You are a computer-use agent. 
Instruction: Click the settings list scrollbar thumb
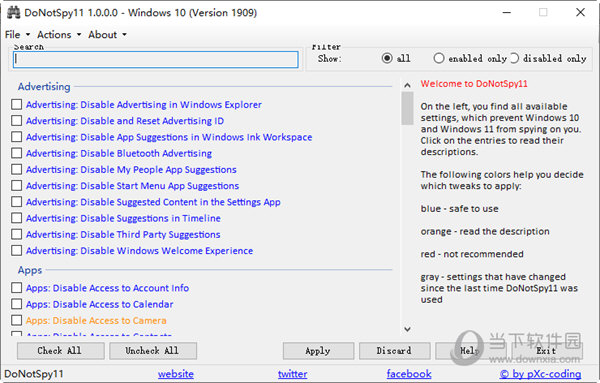click(408, 108)
